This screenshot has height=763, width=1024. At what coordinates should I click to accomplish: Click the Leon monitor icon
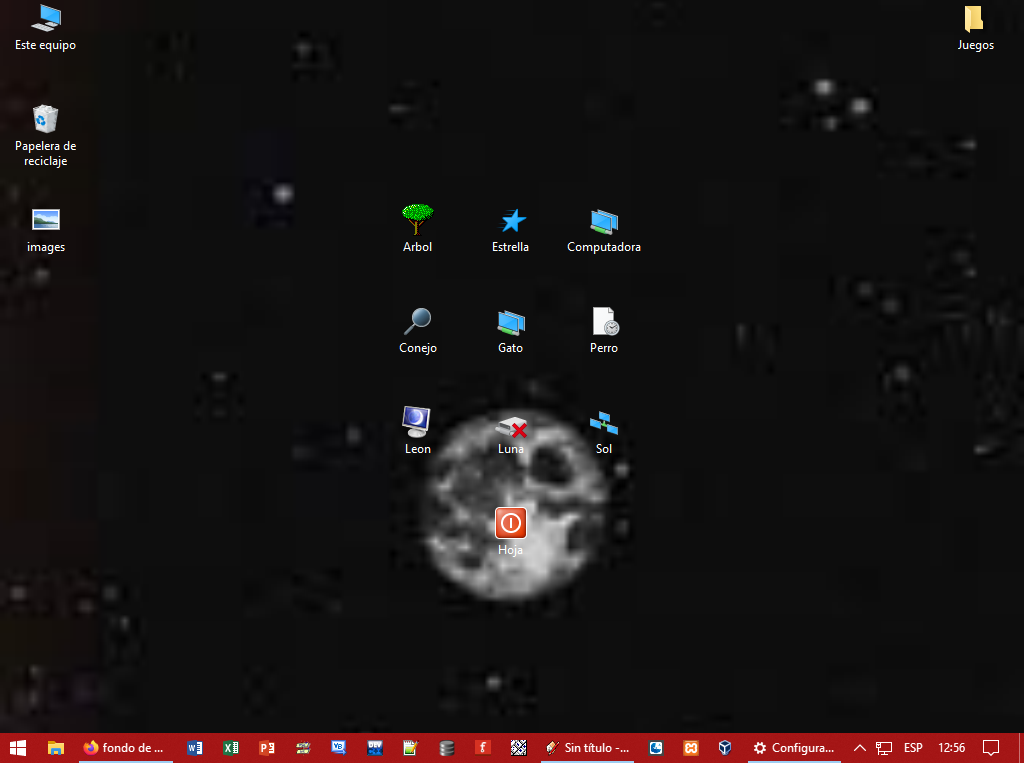(417, 422)
